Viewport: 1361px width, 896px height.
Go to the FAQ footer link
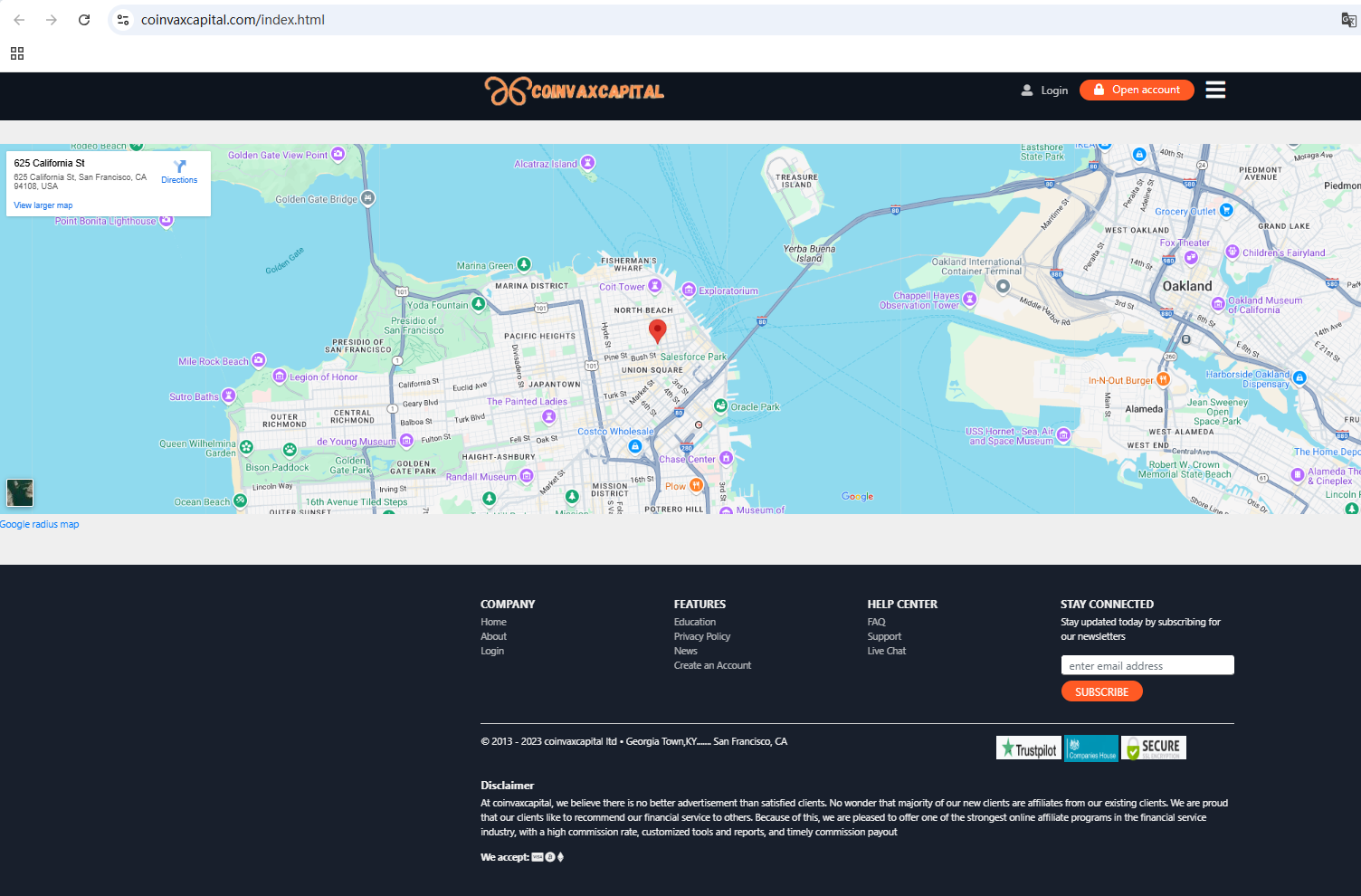click(876, 622)
